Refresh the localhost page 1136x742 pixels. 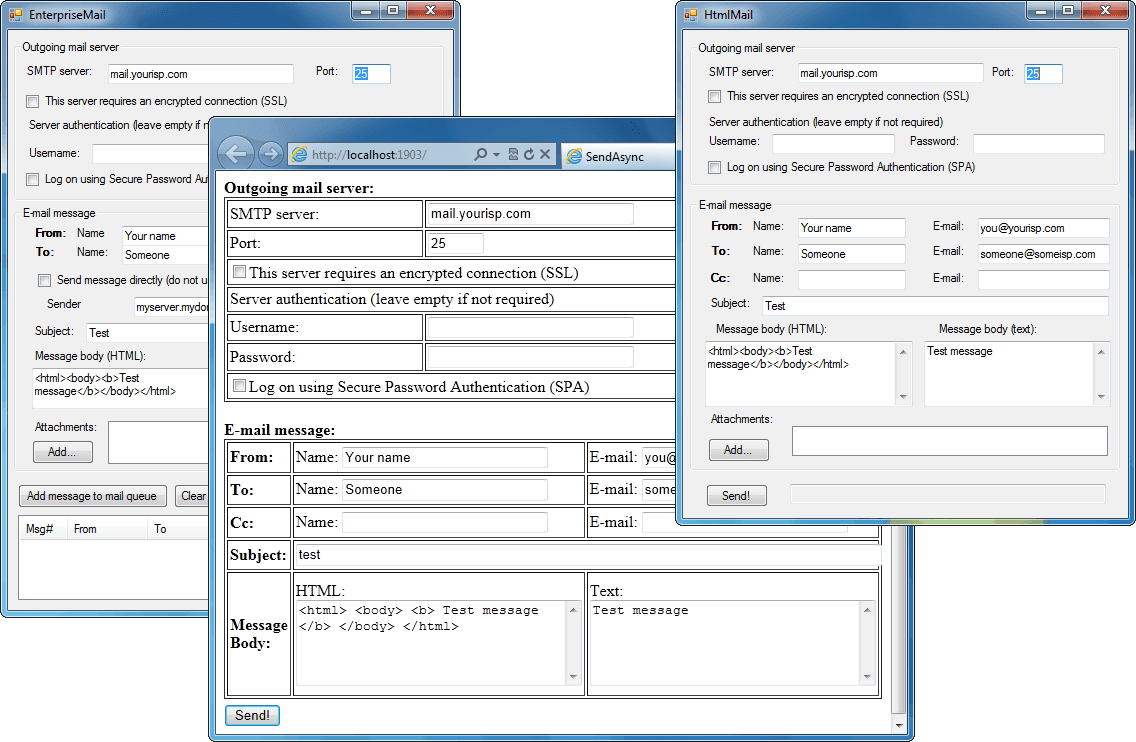tap(529, 154)
